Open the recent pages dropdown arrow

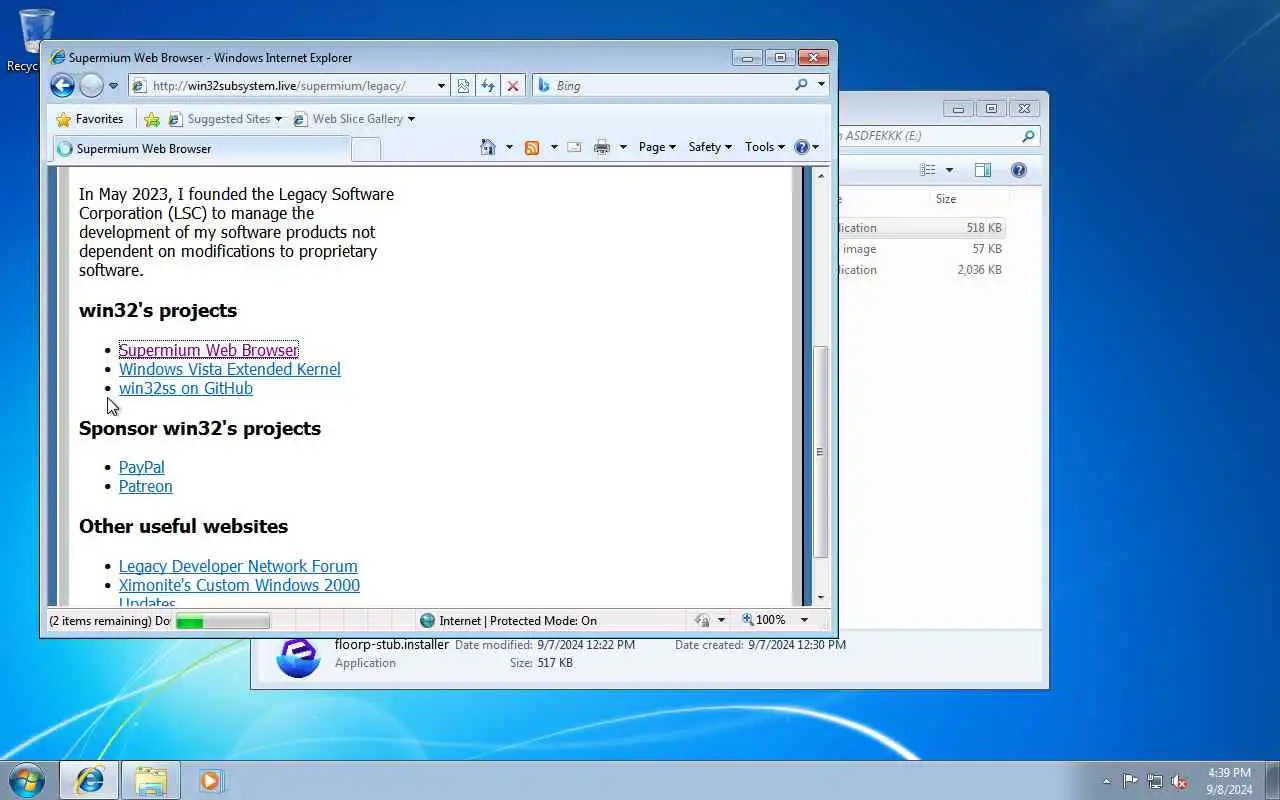(x=113, y=86)
